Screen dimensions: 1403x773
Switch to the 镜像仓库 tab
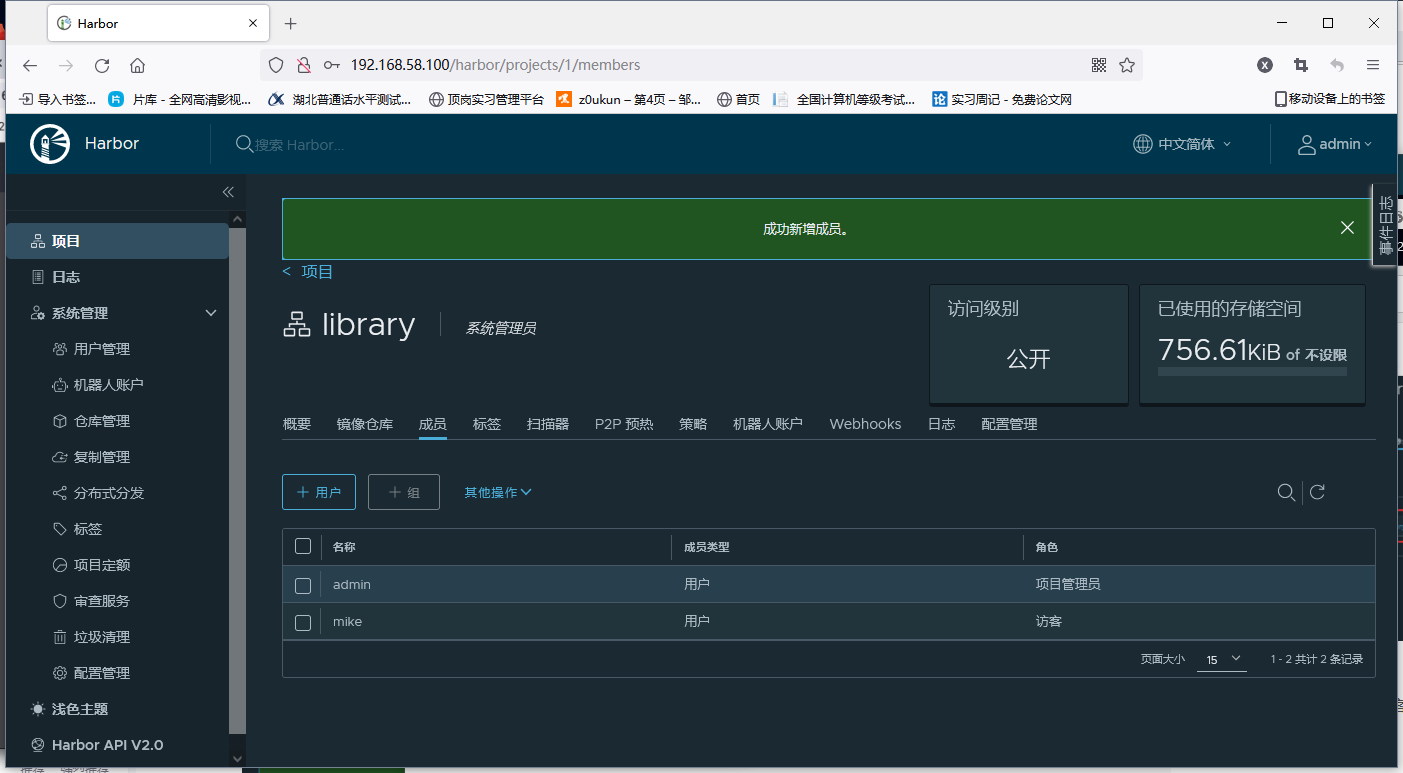pos(365,424)
